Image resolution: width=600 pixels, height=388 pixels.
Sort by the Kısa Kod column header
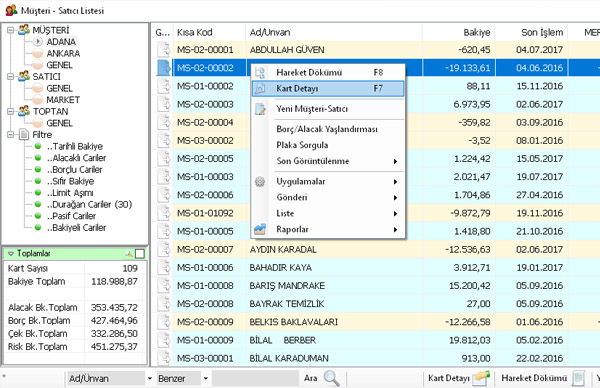point(209,33)
